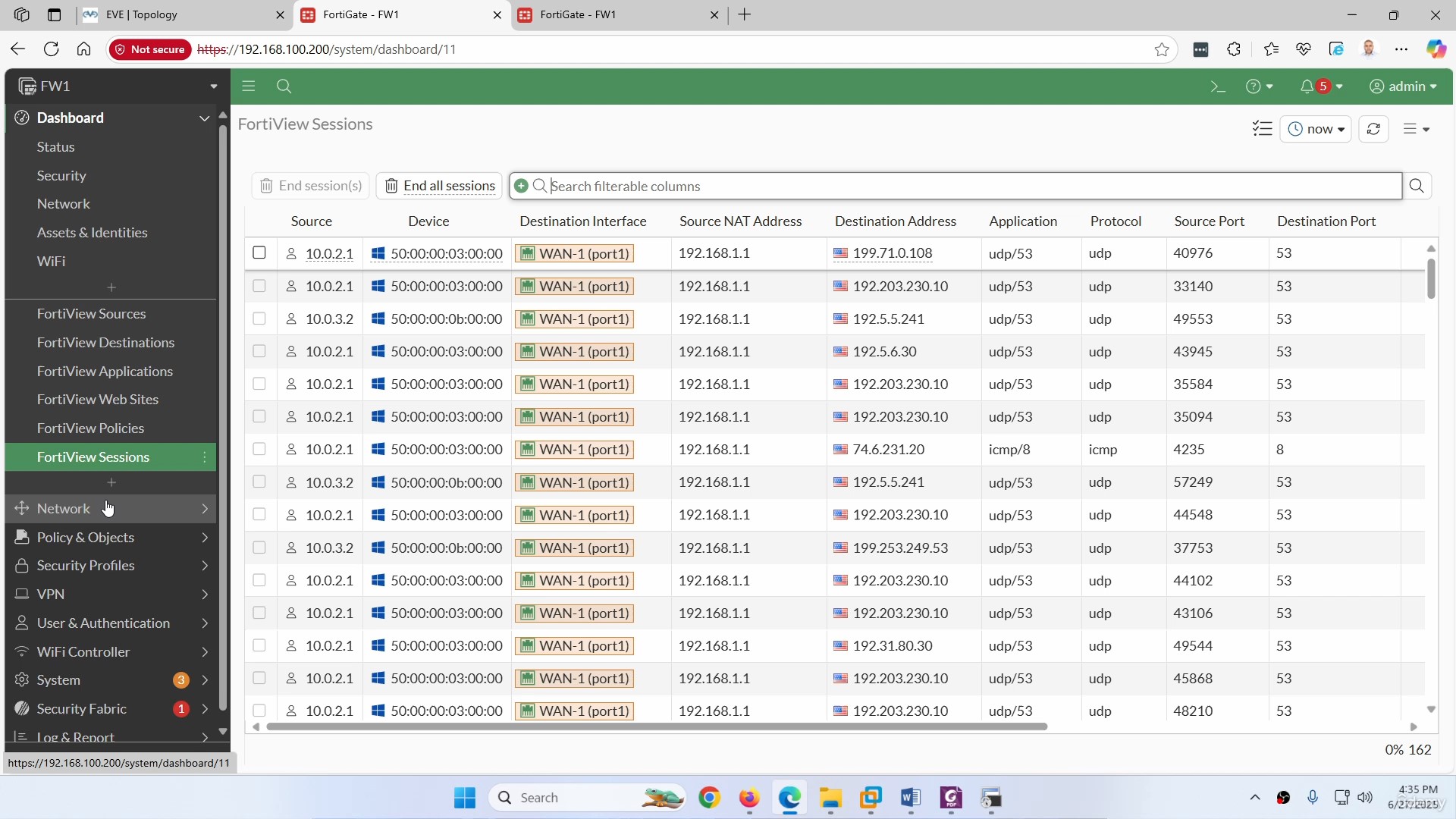The image size is (1456, 819).
Task: Open FortiView Sources
Action: tap(91, 314)
